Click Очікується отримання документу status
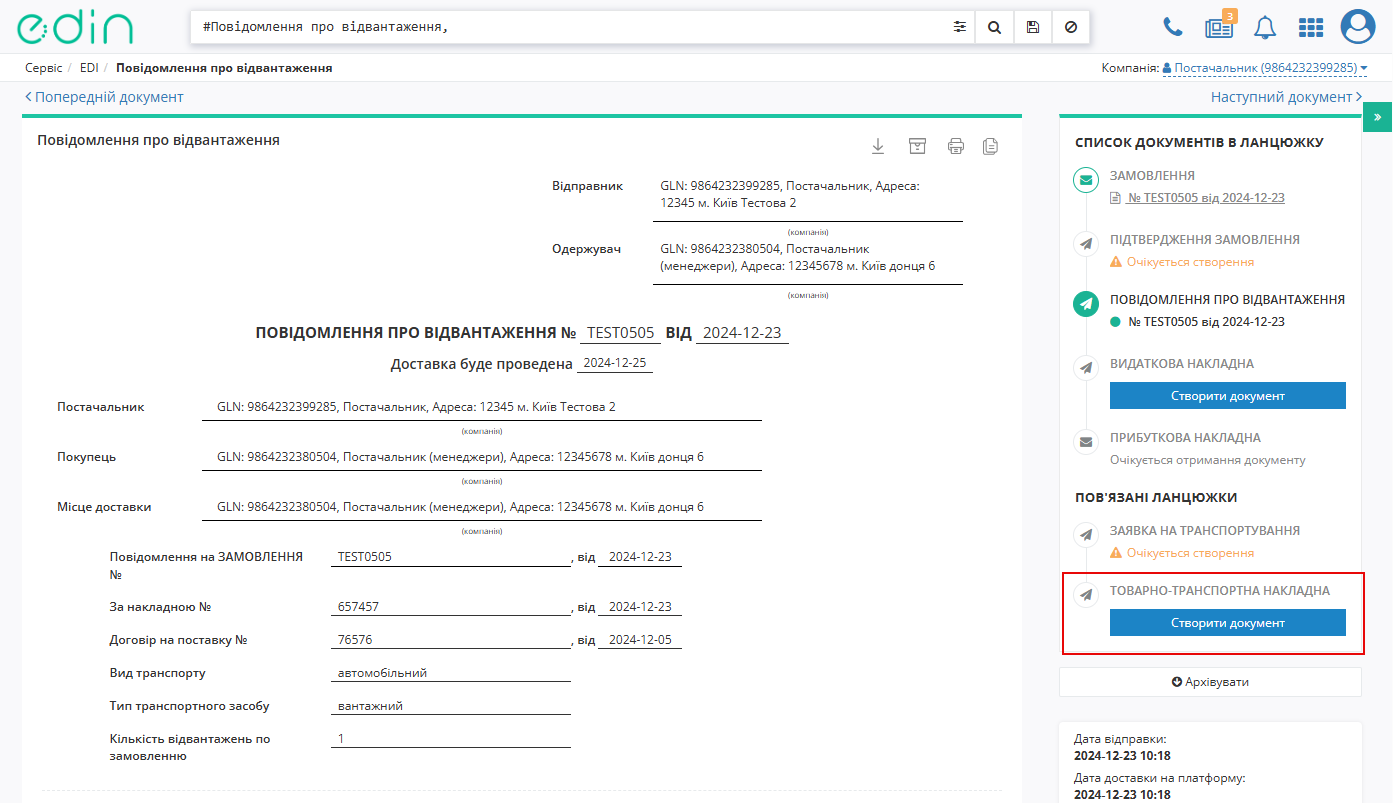This screenshot has height=803, width=1393. (x=1208, y=460)
